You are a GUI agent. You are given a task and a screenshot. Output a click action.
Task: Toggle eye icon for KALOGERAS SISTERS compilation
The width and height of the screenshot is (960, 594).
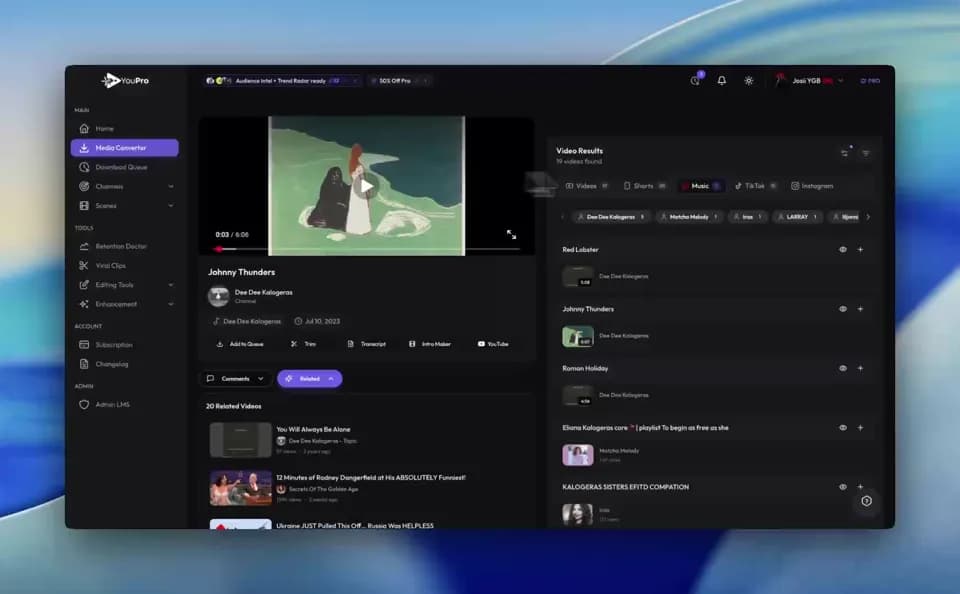(x=843, y=487)
